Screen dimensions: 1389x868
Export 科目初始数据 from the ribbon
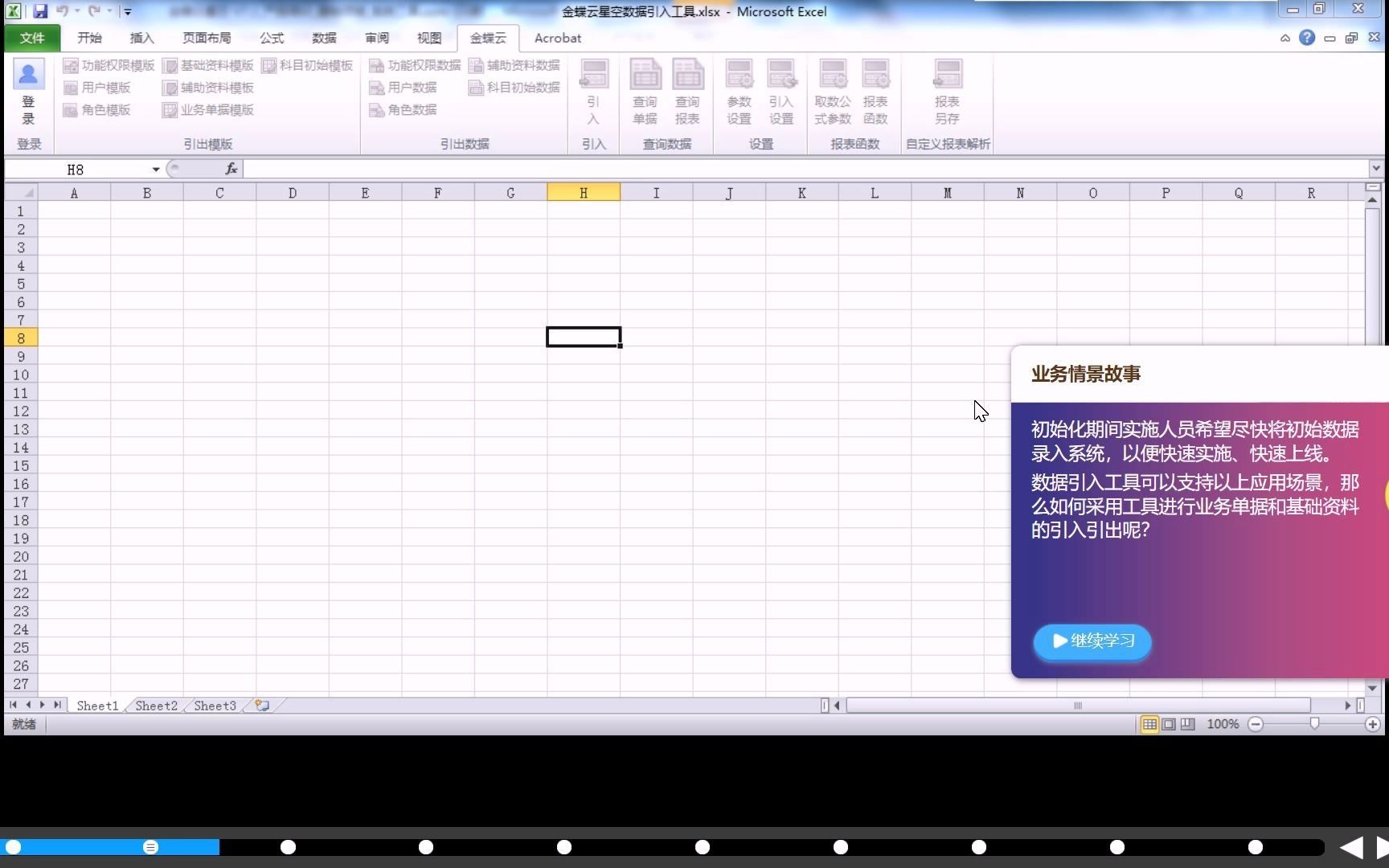(x=514, y=87)
